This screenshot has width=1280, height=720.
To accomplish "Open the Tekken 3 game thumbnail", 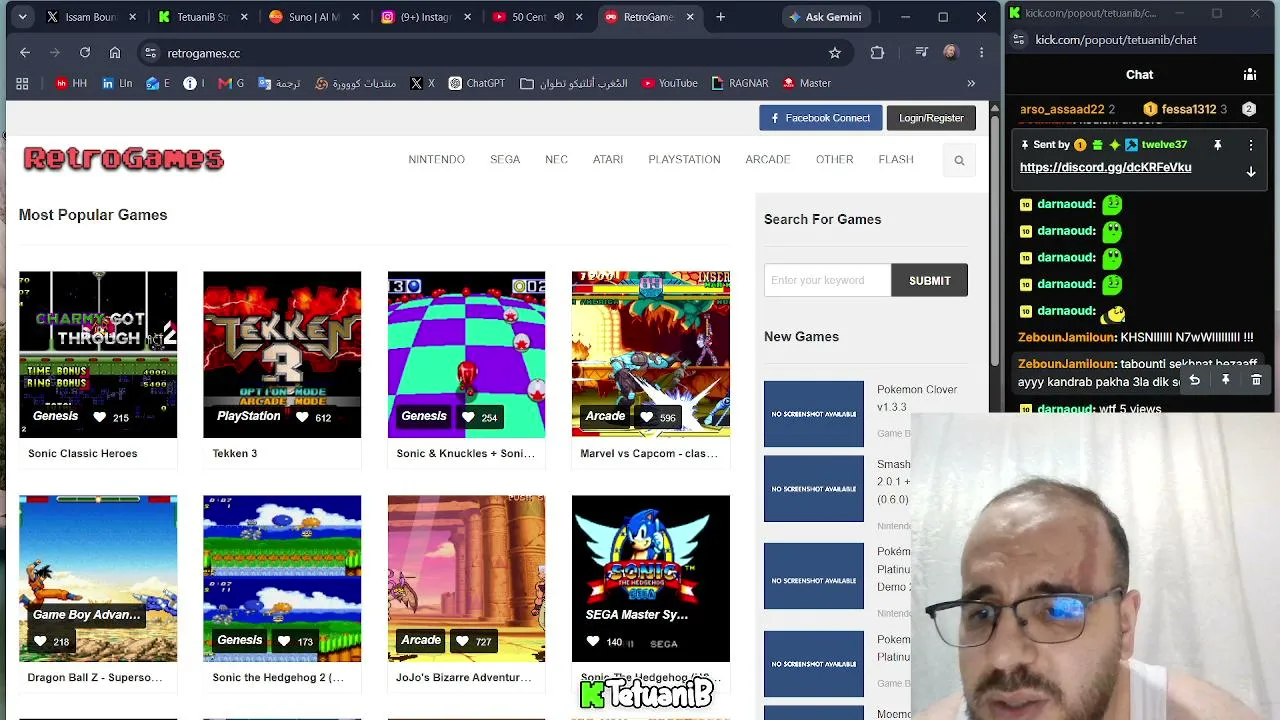I will point(282,354).
